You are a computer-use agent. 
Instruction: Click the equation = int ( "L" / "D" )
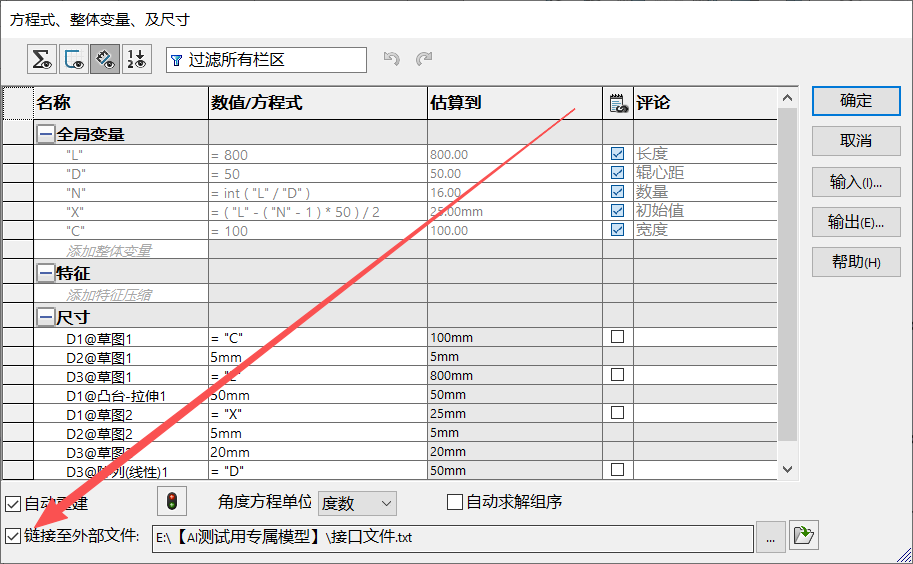point(260,193)
